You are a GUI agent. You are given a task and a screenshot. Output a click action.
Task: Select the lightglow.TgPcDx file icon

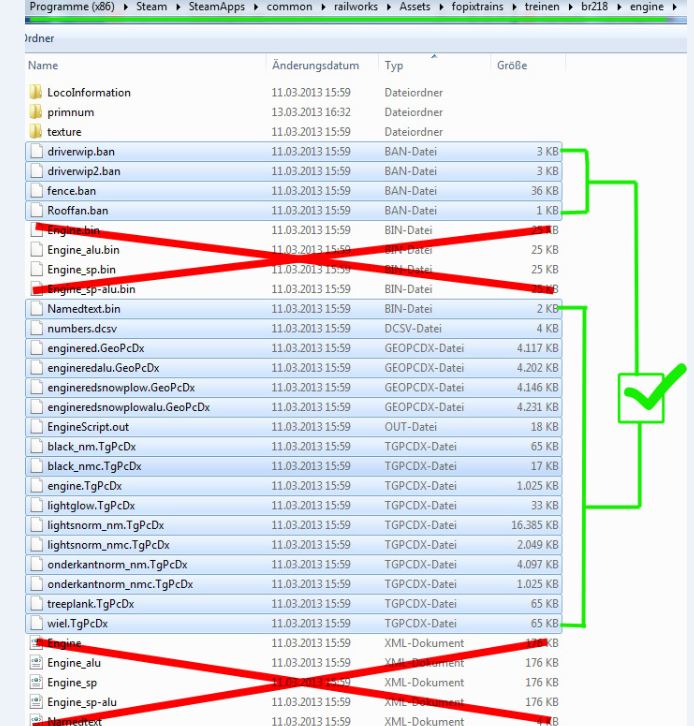tap(37, 506)
